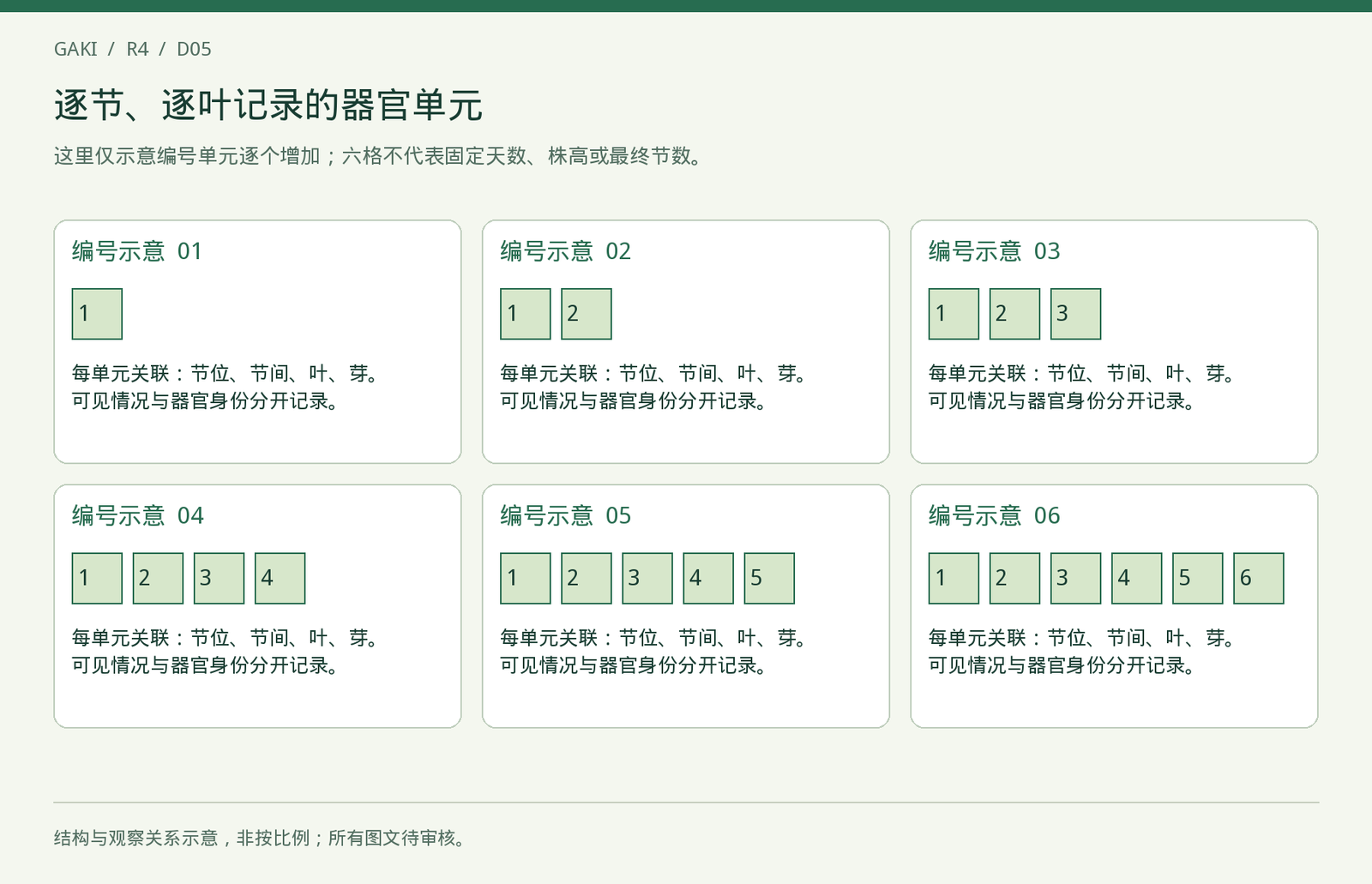The width and height of the screenshot is (1372, 884).
Task: Select the card title 编号示意 01
Action: [x=137, y=251]
